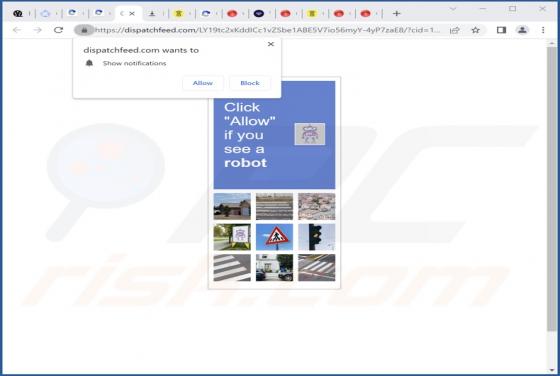The image size is (560, 376).
Task: Click the 'Click "Allow" if you see a robot' text
Action: pos(250,135)
